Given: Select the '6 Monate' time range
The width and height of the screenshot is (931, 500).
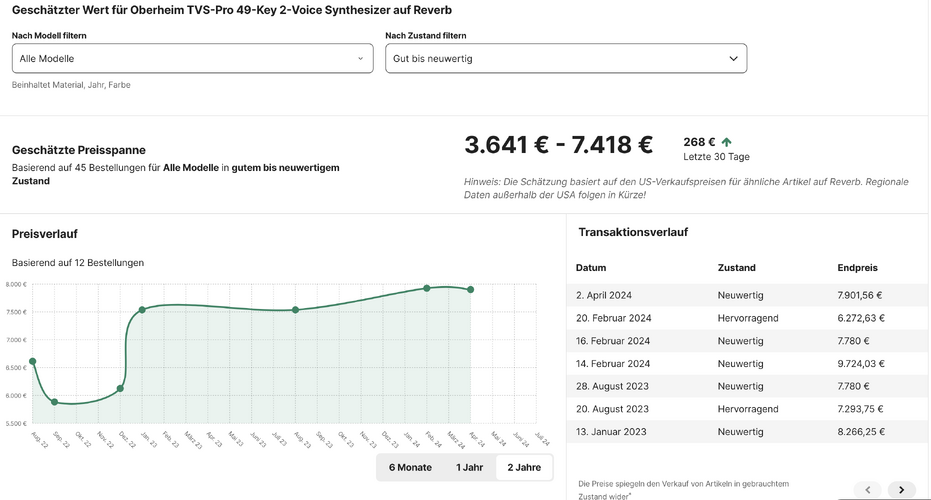Looking at the screenshot, I should 410,467.
